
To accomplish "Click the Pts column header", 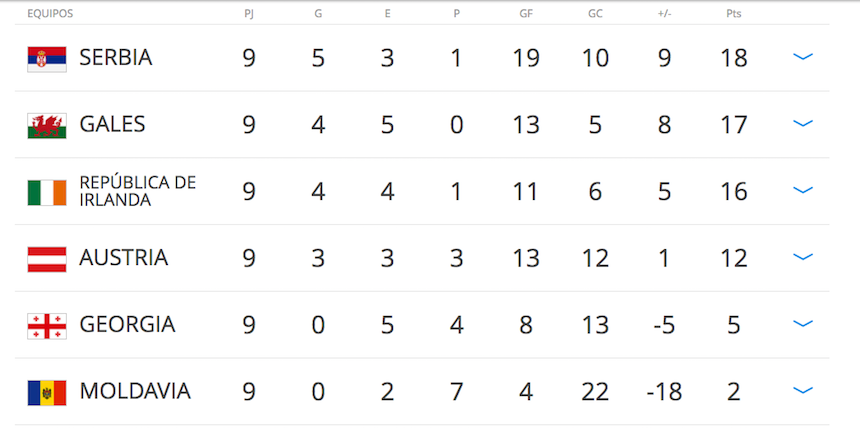I will pyautogui.click(x=734, y=14).
